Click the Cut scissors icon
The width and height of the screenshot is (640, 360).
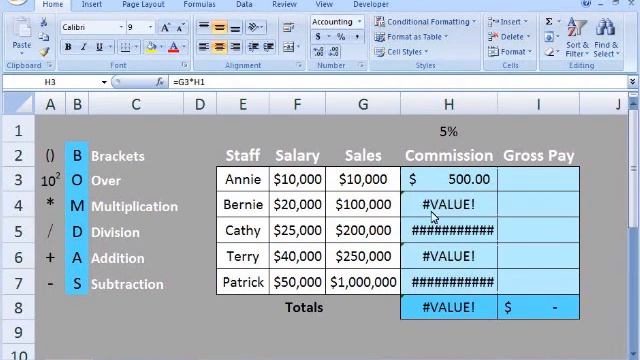(x=44, y=22)
